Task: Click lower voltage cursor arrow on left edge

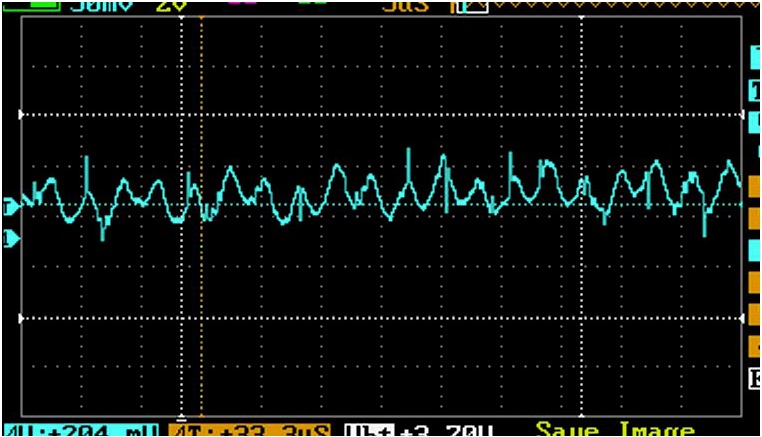Action: pyautogui.click(x=22, y=319)
